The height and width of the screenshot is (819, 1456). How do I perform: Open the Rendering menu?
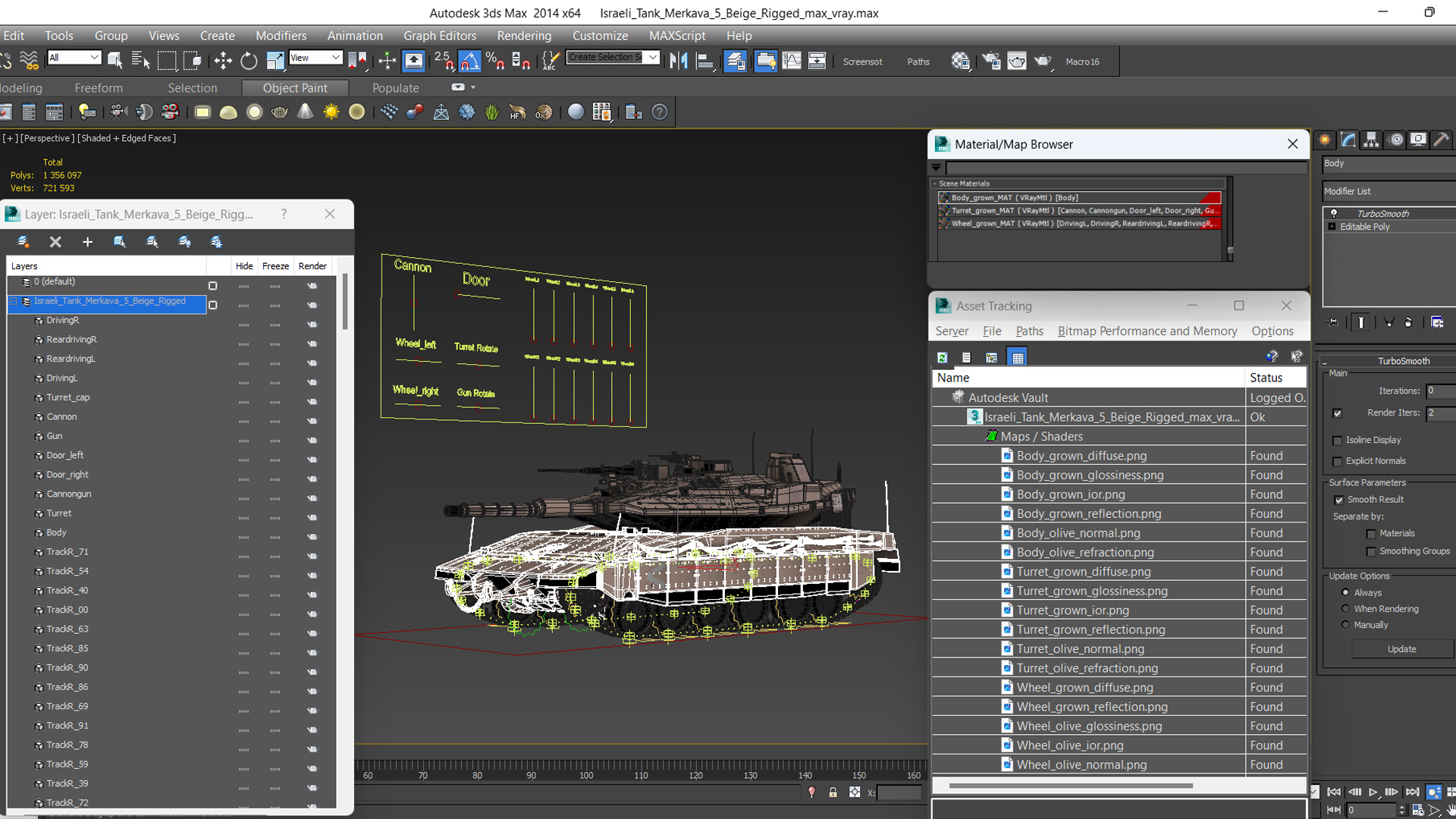point(524,36)
